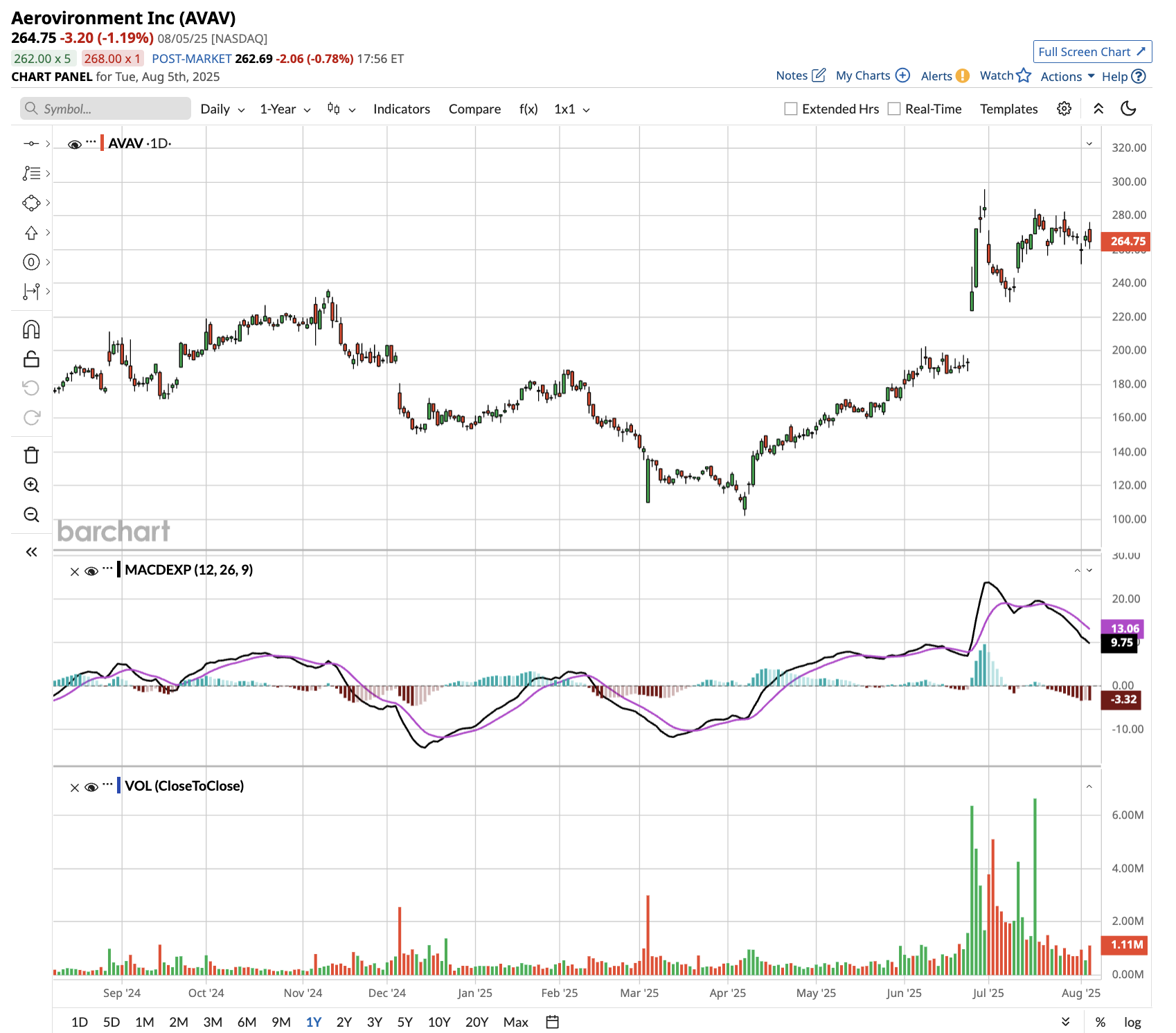
Task: Click the Watch star icon
Action: point(1024,75)
